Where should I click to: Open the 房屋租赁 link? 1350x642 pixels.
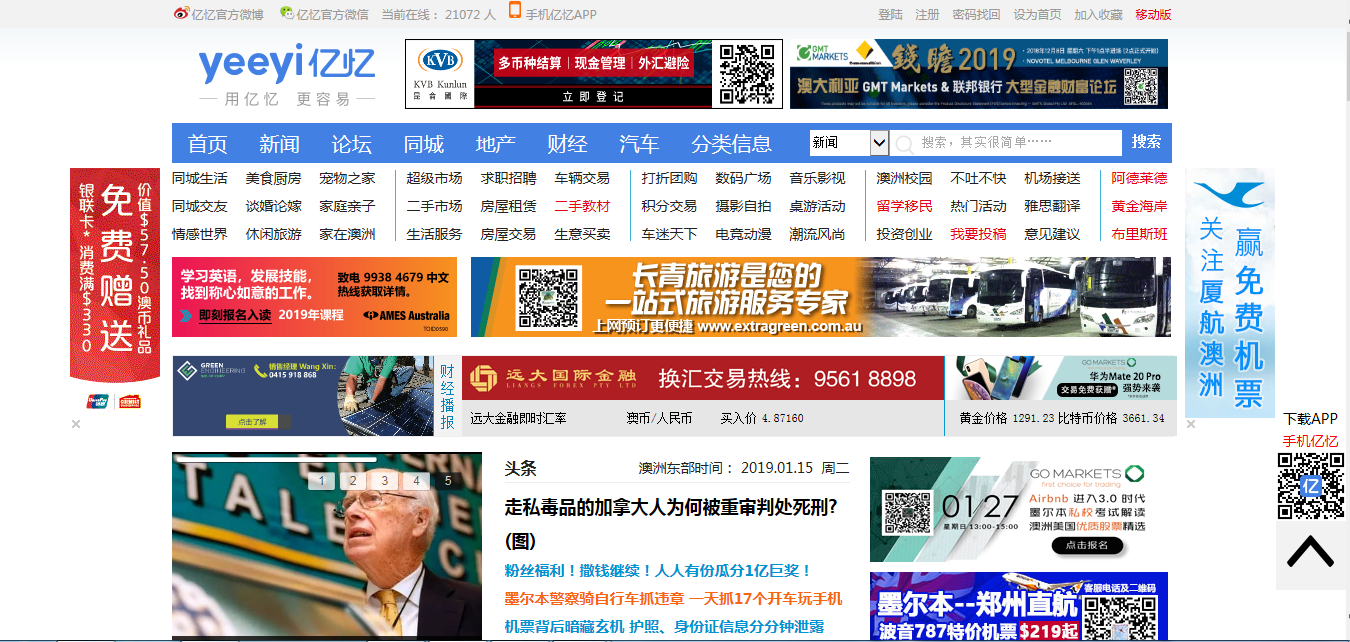coord(508,206)
